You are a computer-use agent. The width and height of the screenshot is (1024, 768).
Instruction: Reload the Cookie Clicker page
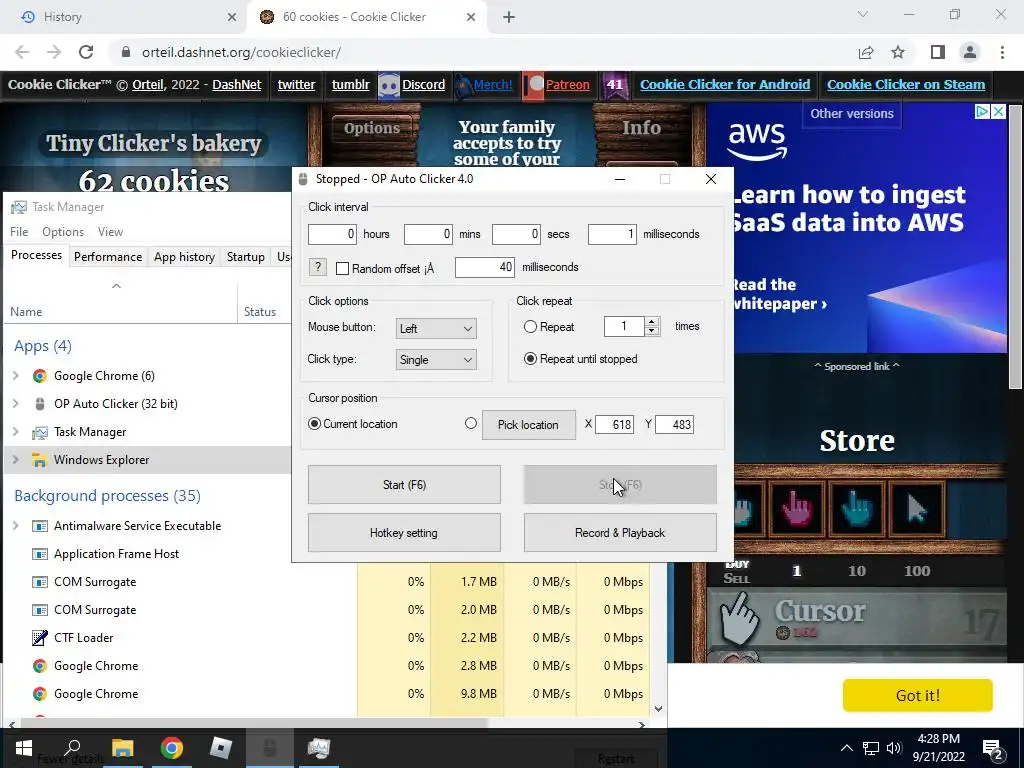point(86,52)
